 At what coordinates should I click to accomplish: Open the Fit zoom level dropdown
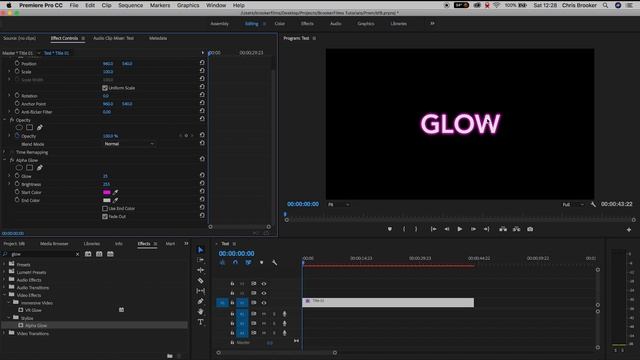pos(339,204)
